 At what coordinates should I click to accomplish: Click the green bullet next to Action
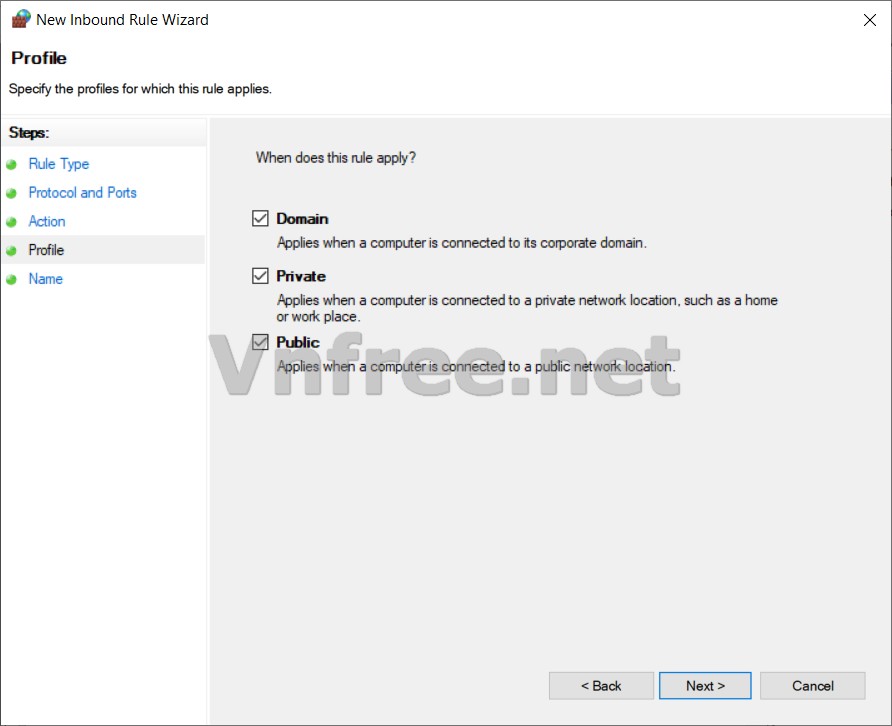[12, 222]
